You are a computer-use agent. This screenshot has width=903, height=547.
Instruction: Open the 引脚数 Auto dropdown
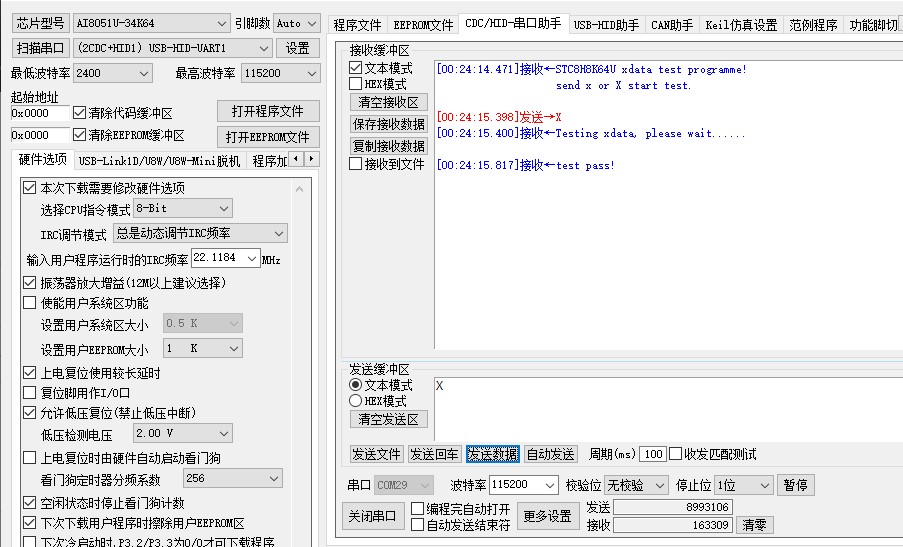pyautogui.click(x=297, y=24)
